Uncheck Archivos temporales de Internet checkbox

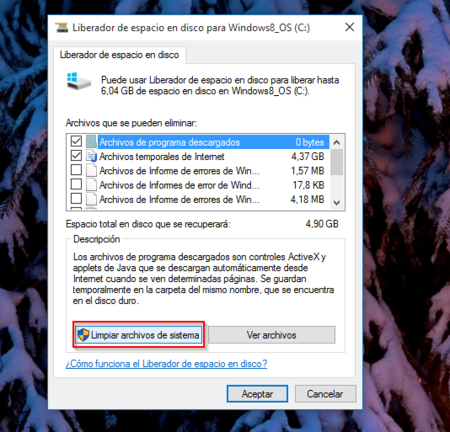76,156
